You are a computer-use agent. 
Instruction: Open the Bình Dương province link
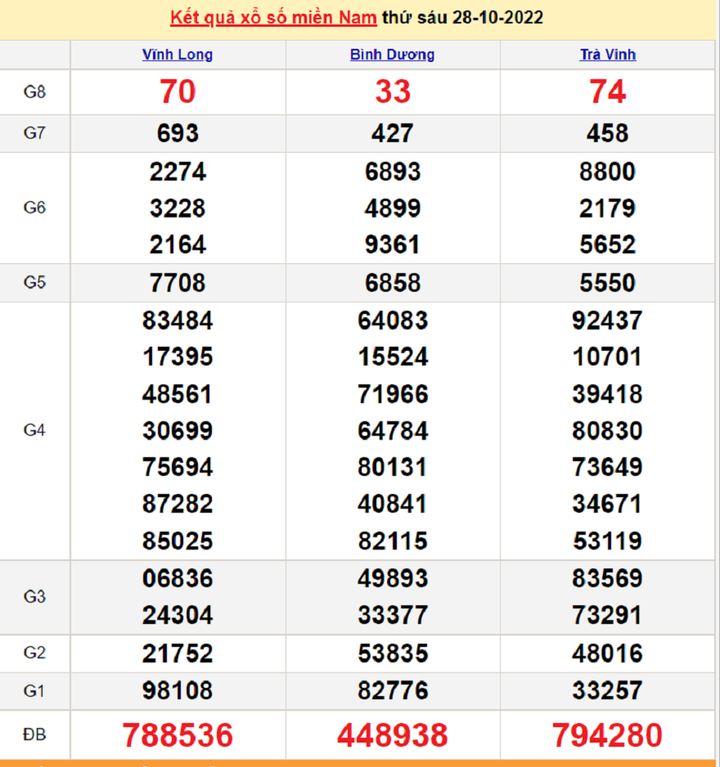[x=392, y=55]
